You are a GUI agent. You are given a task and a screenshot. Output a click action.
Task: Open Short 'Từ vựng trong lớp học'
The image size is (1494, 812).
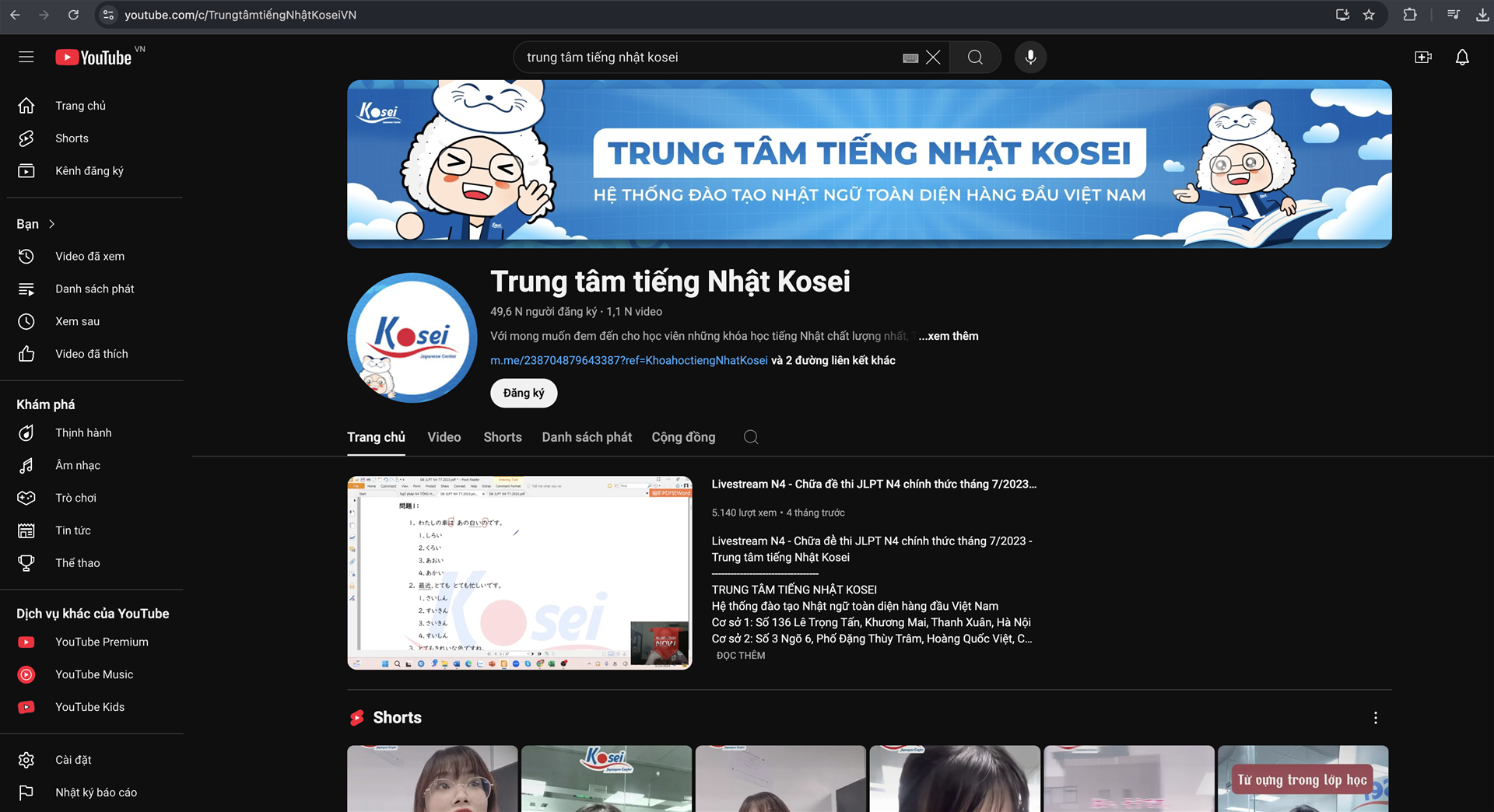(1303, 779)
